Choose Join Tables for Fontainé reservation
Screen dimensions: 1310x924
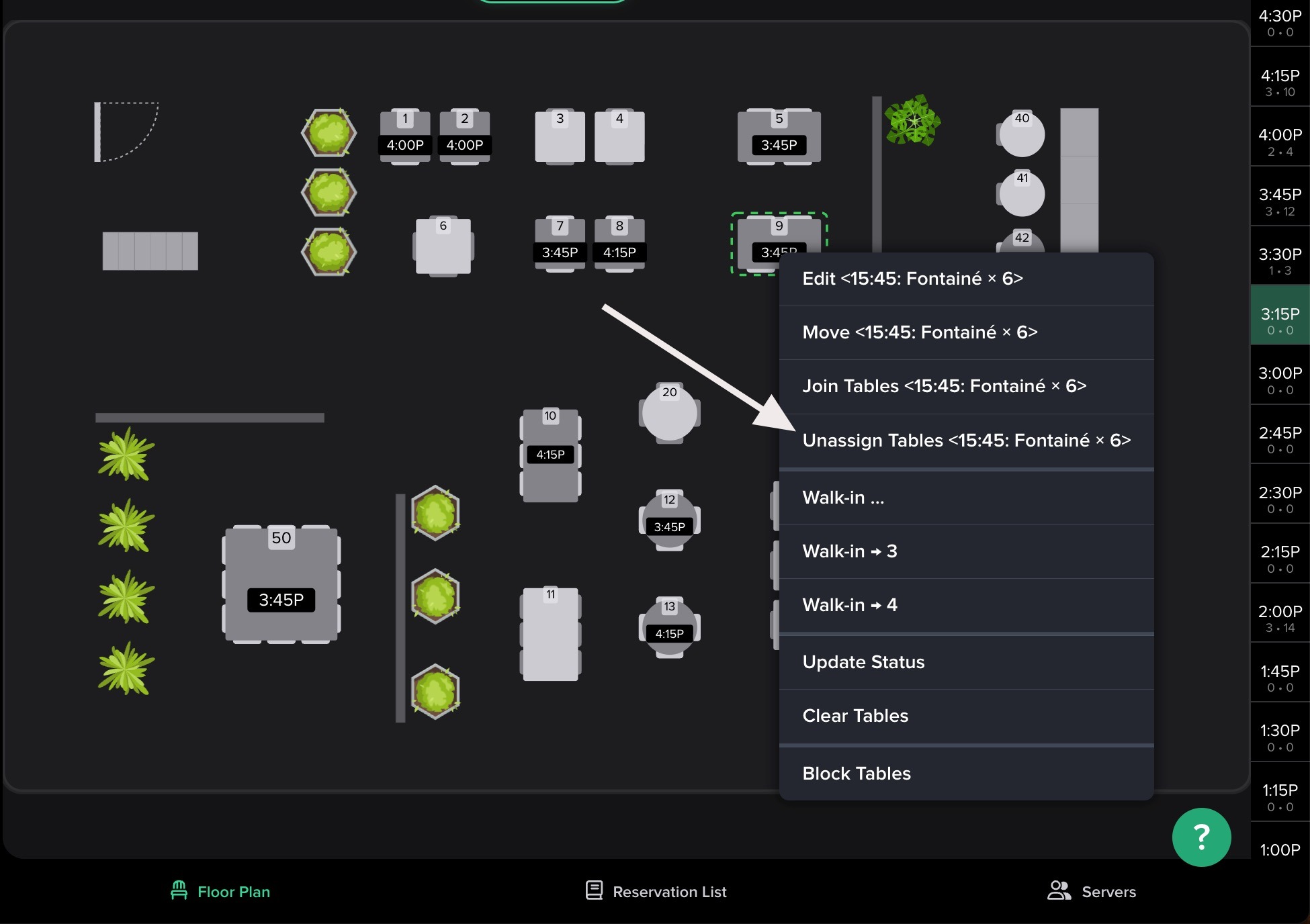(x=944, y=386)
